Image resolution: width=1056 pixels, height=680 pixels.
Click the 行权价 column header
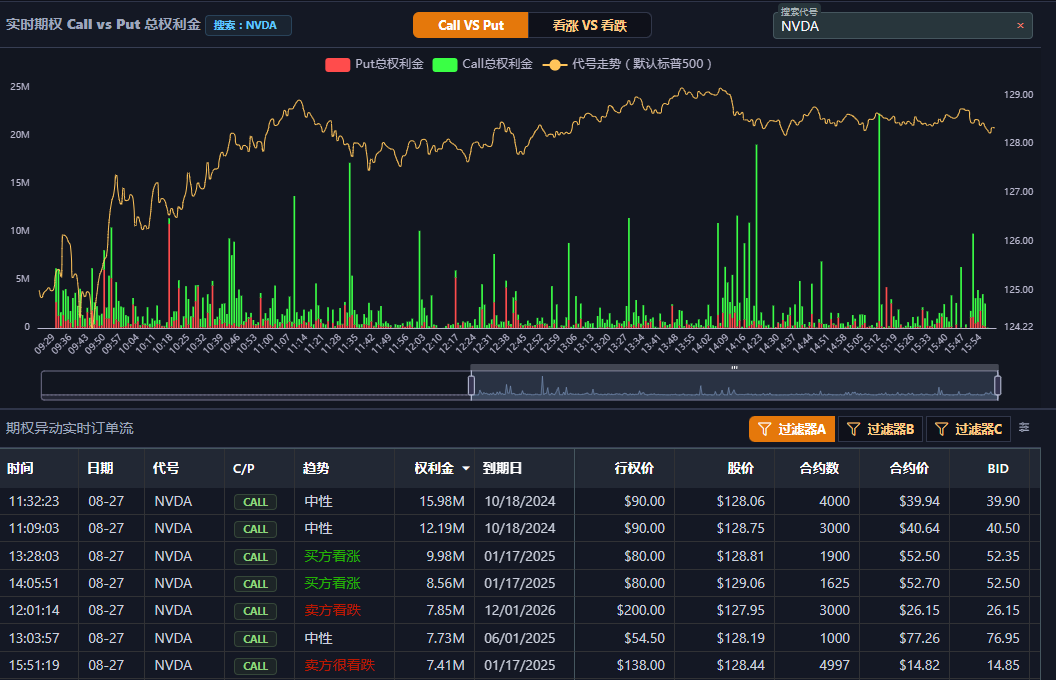point(634,469)
